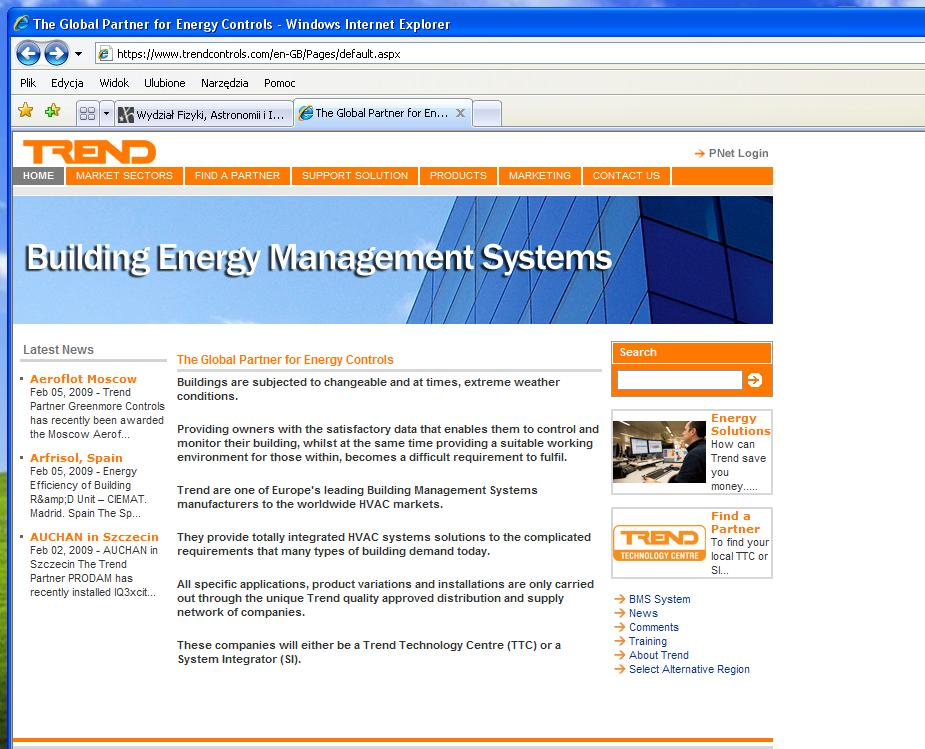This screenshot has width=925, height=749.
Task: Open MARKET SECTORS navigation item
Action: tap(124, 176)
